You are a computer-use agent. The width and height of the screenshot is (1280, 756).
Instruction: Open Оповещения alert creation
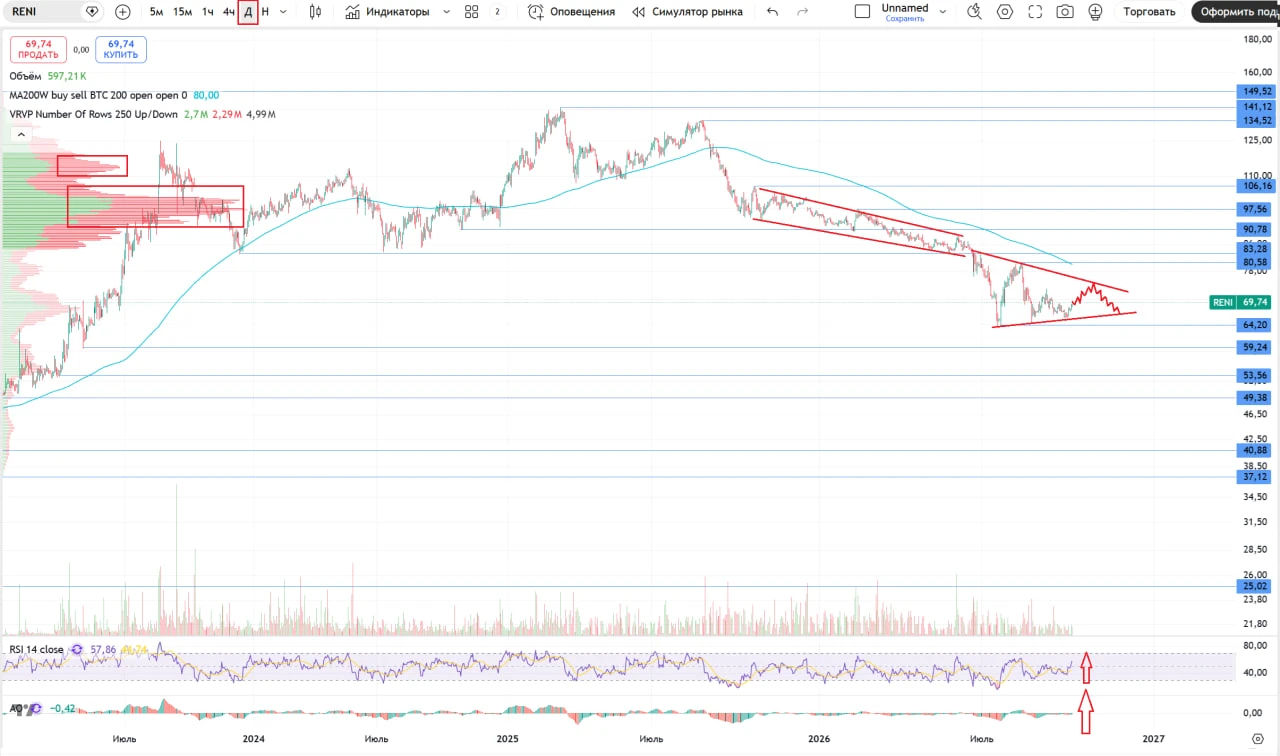point(571,12)
